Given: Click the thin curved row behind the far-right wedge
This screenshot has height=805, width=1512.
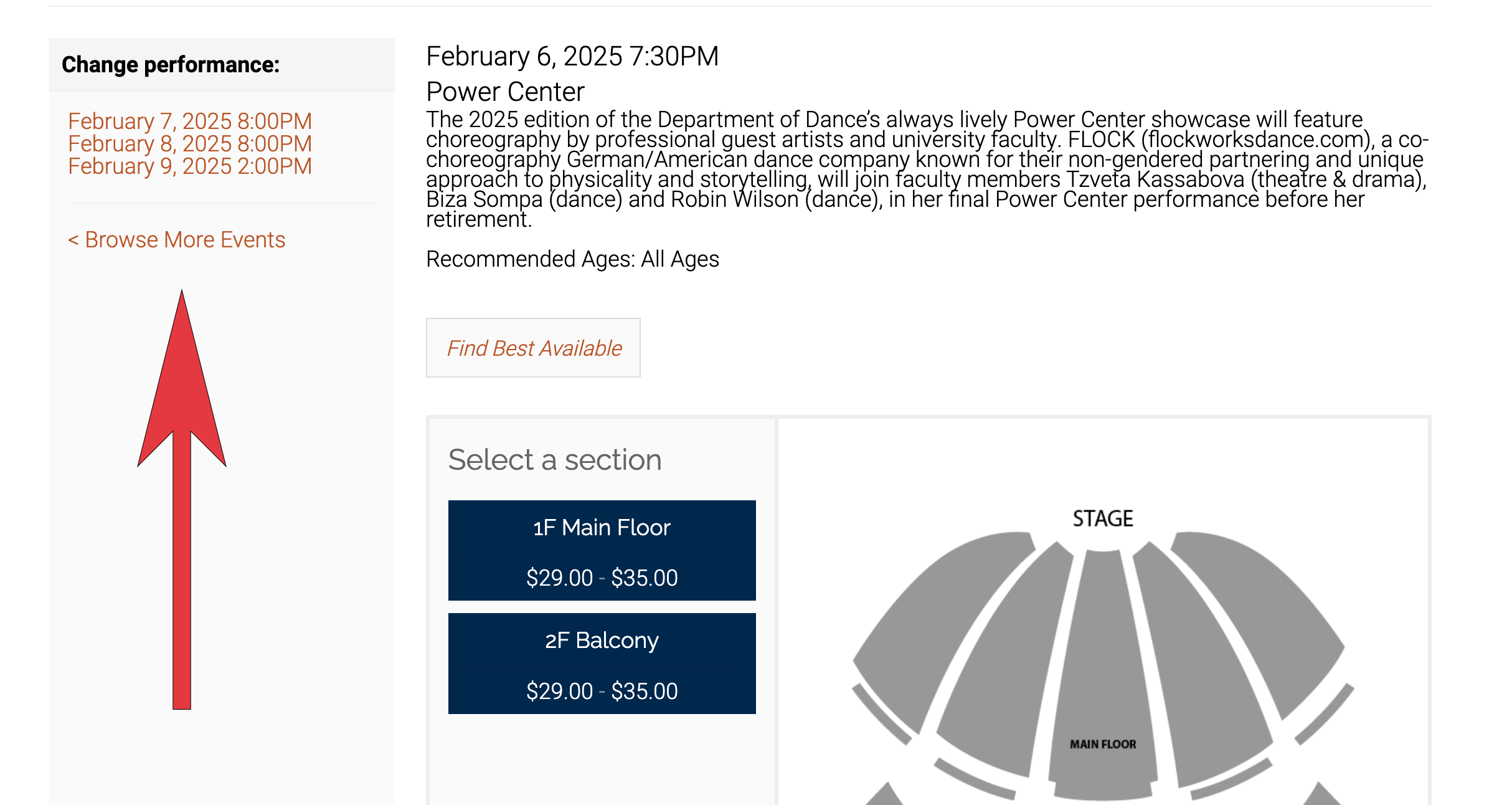Looking at the screenshot, I should [1325, 715].
